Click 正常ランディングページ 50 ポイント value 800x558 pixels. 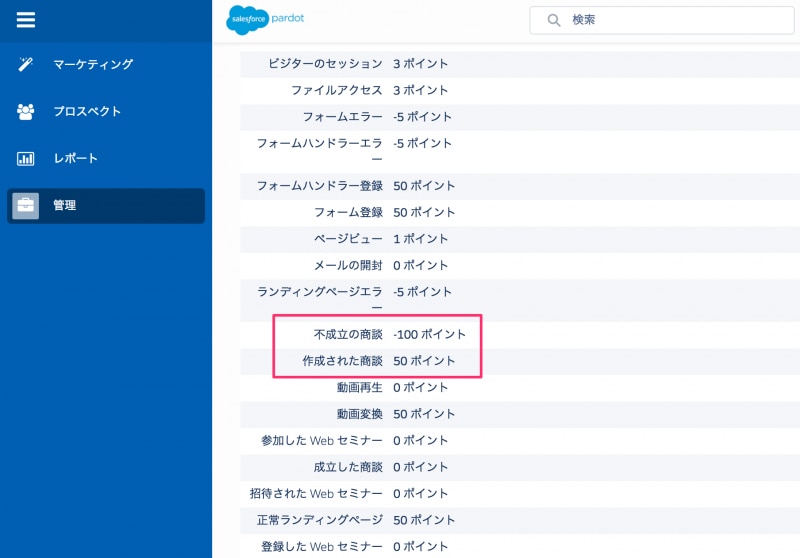[x=424, y=520]
